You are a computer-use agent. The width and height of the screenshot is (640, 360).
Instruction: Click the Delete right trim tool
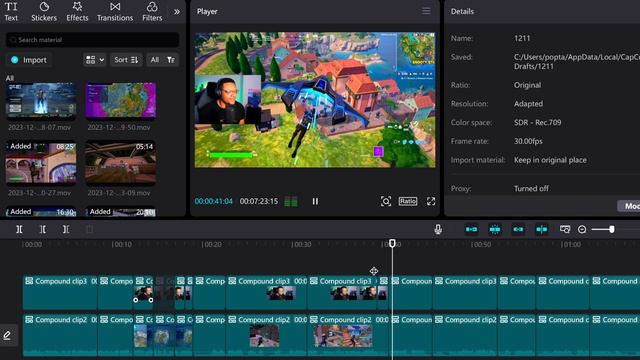click(x=66, y=229)
